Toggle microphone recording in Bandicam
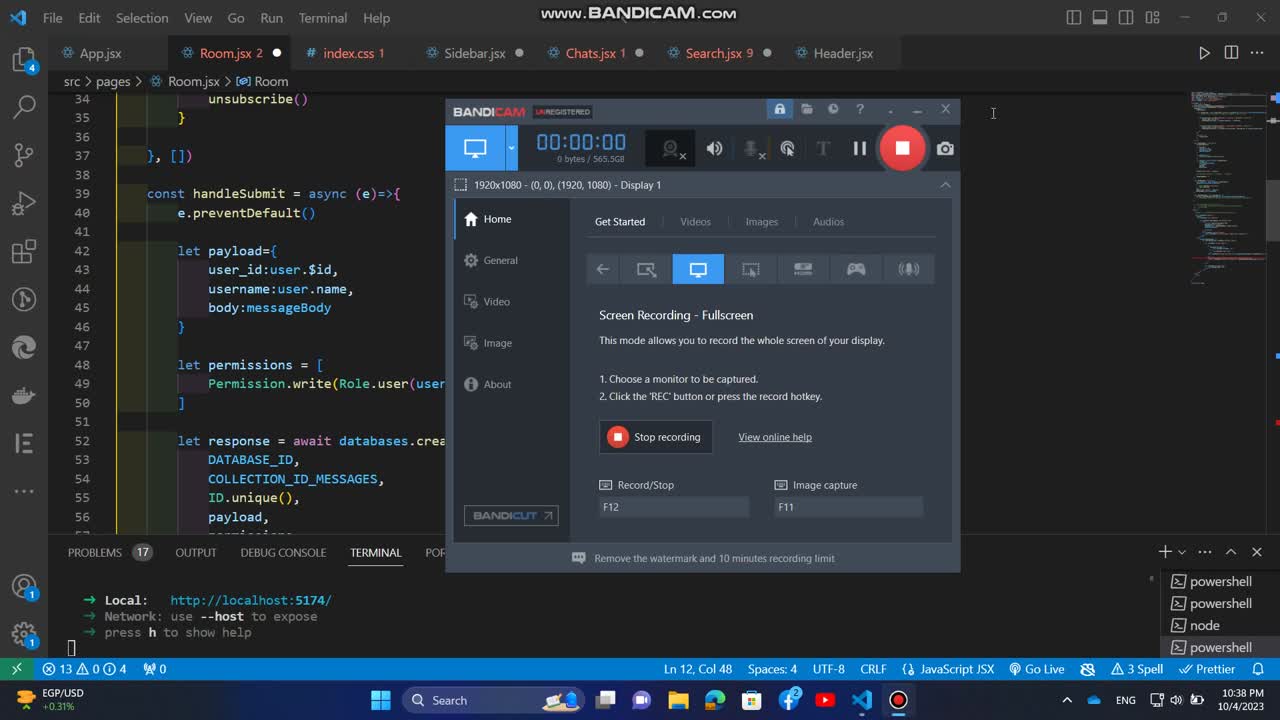Image resolution: width=1280 pixels, height=720 pixels. click(752, 148)
